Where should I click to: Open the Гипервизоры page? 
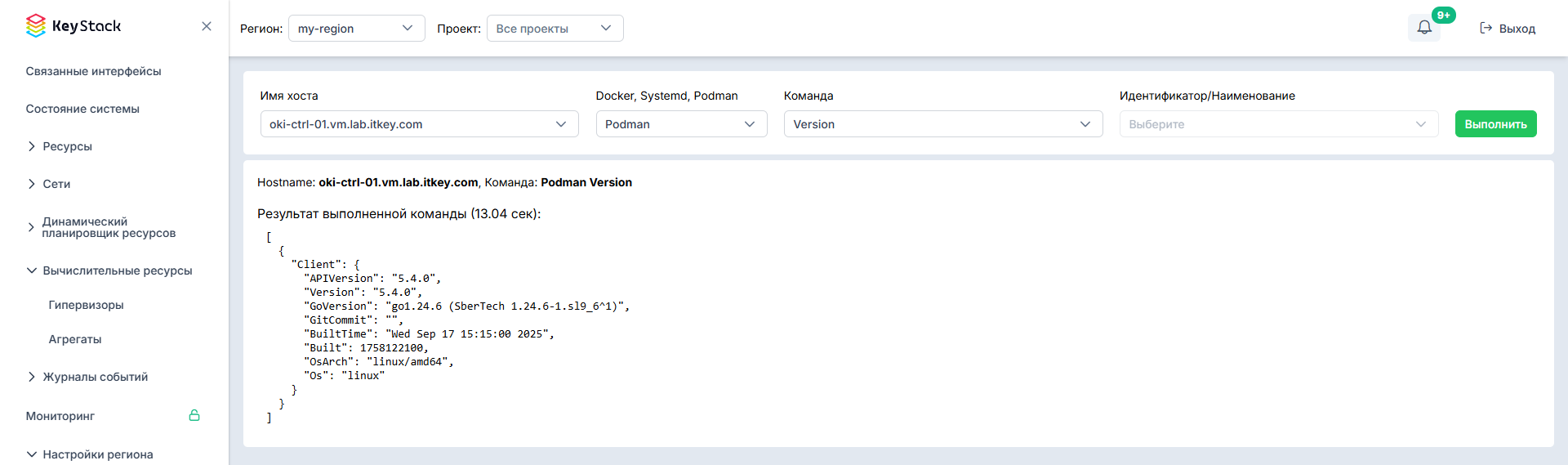point(86,305)
